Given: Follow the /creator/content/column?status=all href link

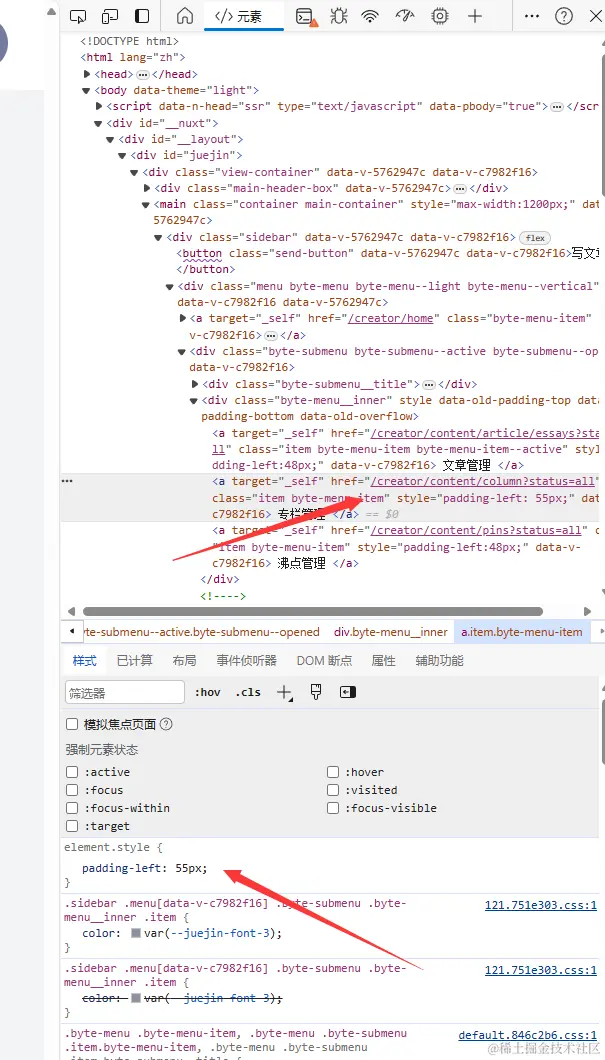Looking at the screenshot, I should 483,481.
